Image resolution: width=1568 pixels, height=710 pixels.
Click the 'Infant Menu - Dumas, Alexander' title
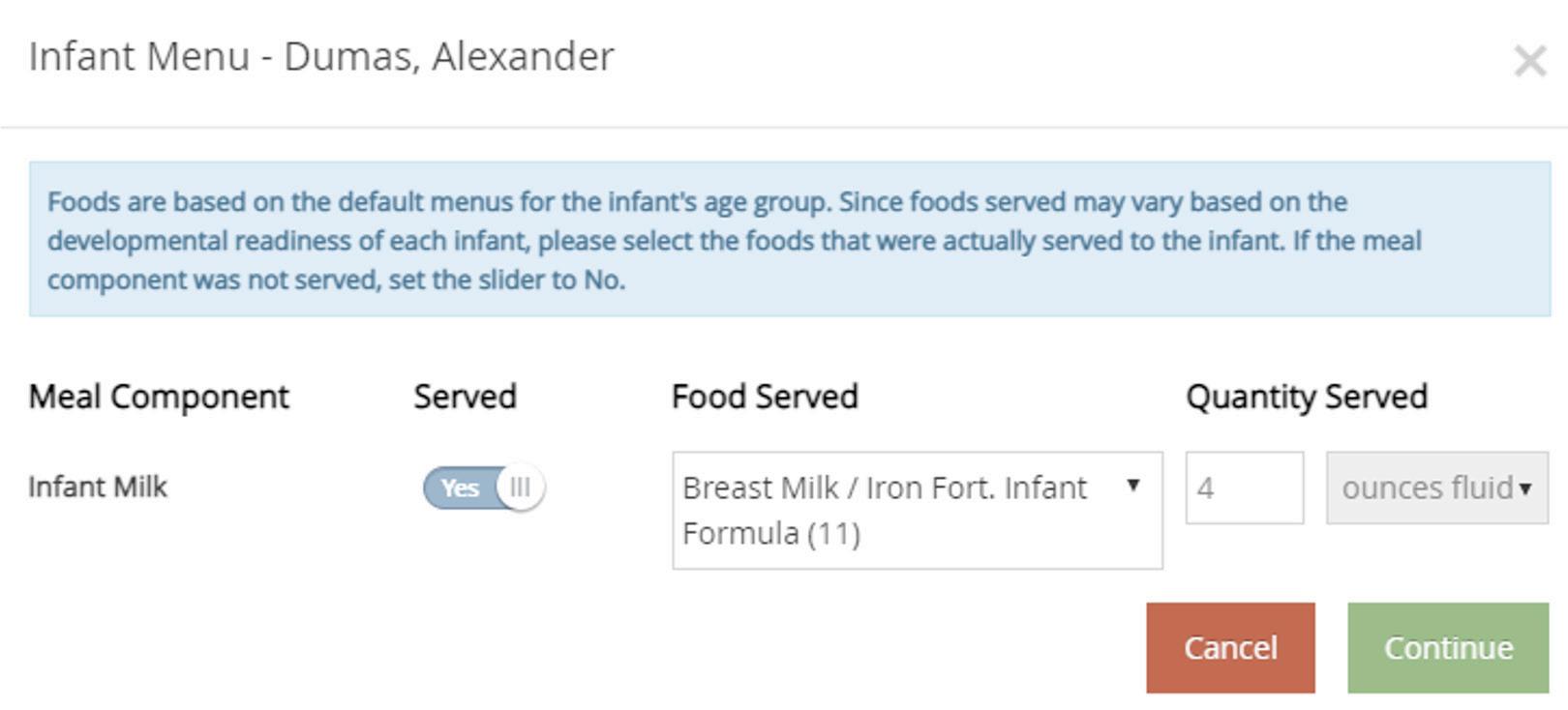tap(321, 56)
